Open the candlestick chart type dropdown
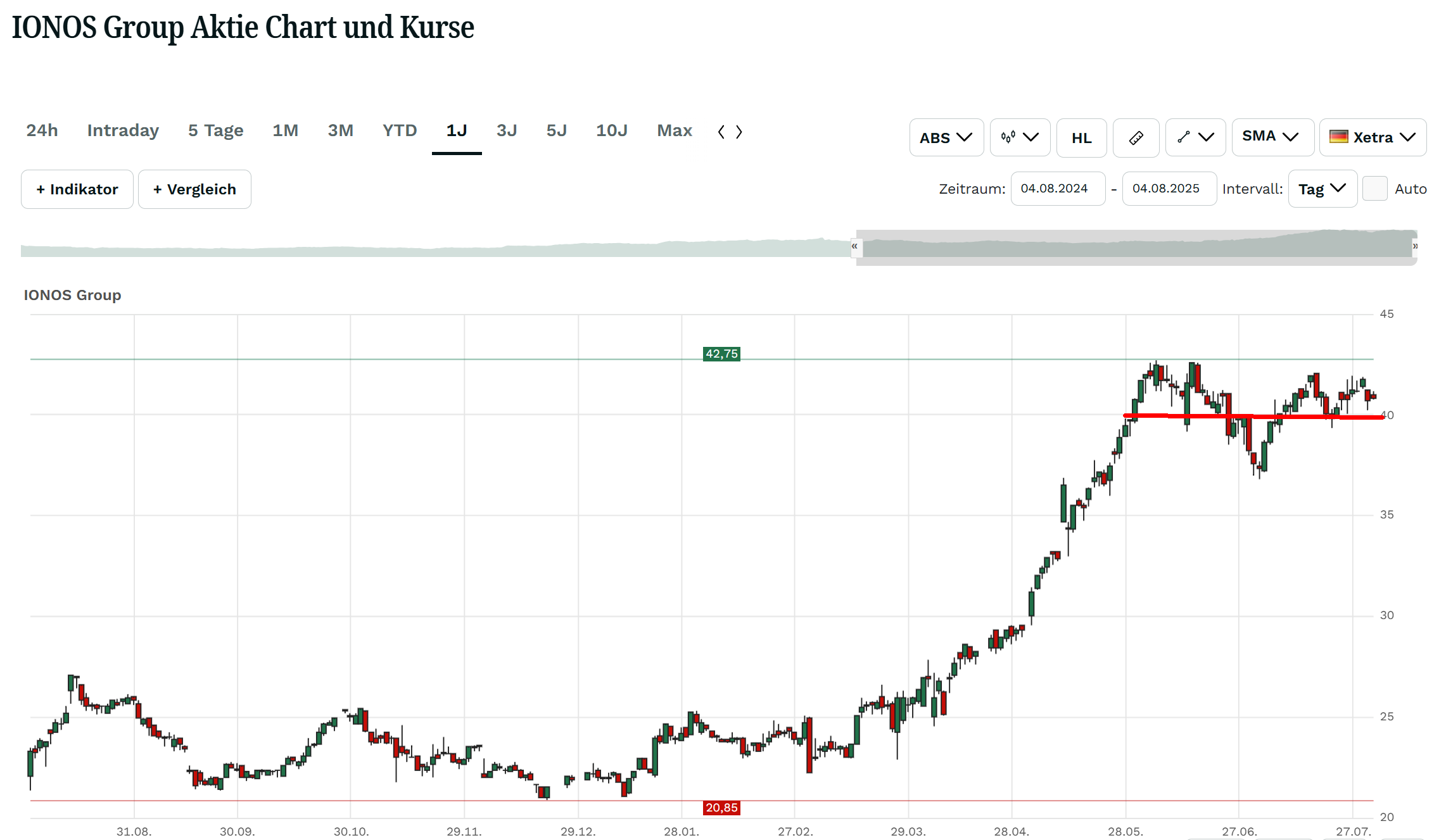This screenshot has height=840, width=1446. coord(1020,137)
